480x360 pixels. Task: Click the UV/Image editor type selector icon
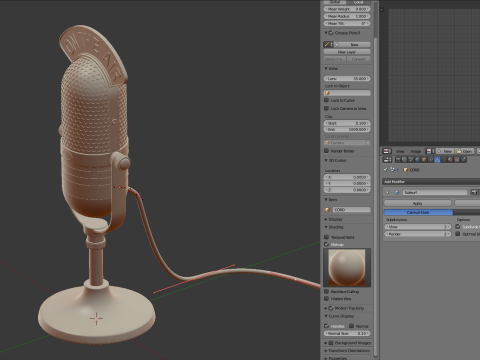387,151
